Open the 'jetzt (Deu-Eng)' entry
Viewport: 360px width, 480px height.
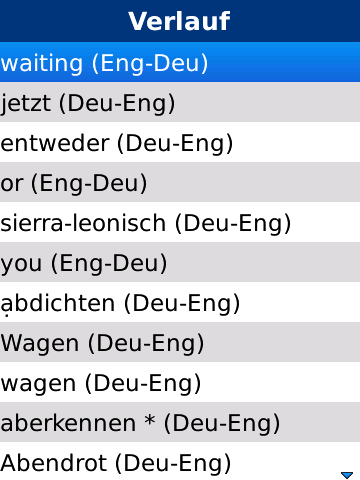[x=180, y=102]
